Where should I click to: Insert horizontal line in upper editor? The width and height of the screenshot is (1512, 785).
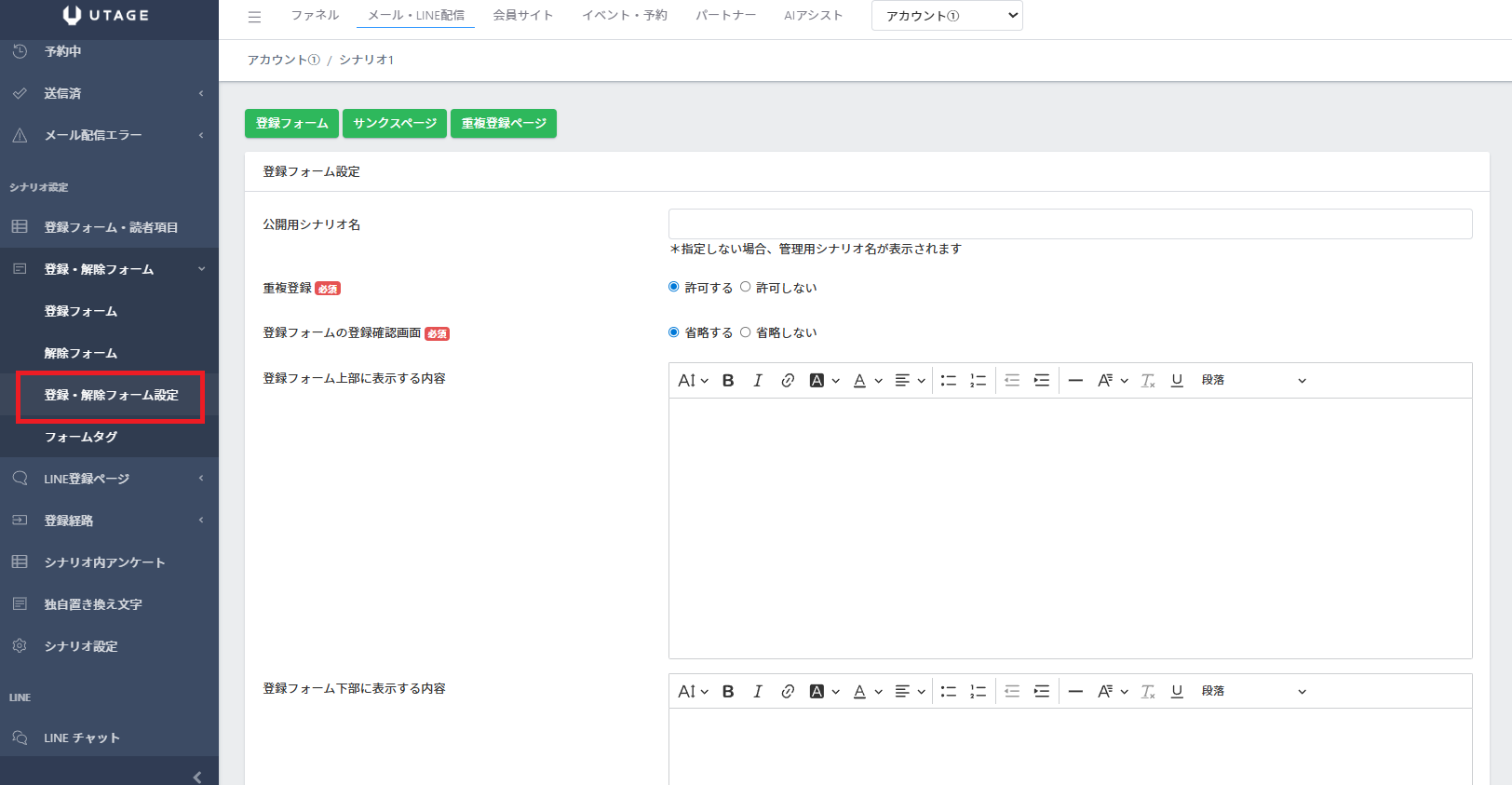click(x=1075, y=380)
